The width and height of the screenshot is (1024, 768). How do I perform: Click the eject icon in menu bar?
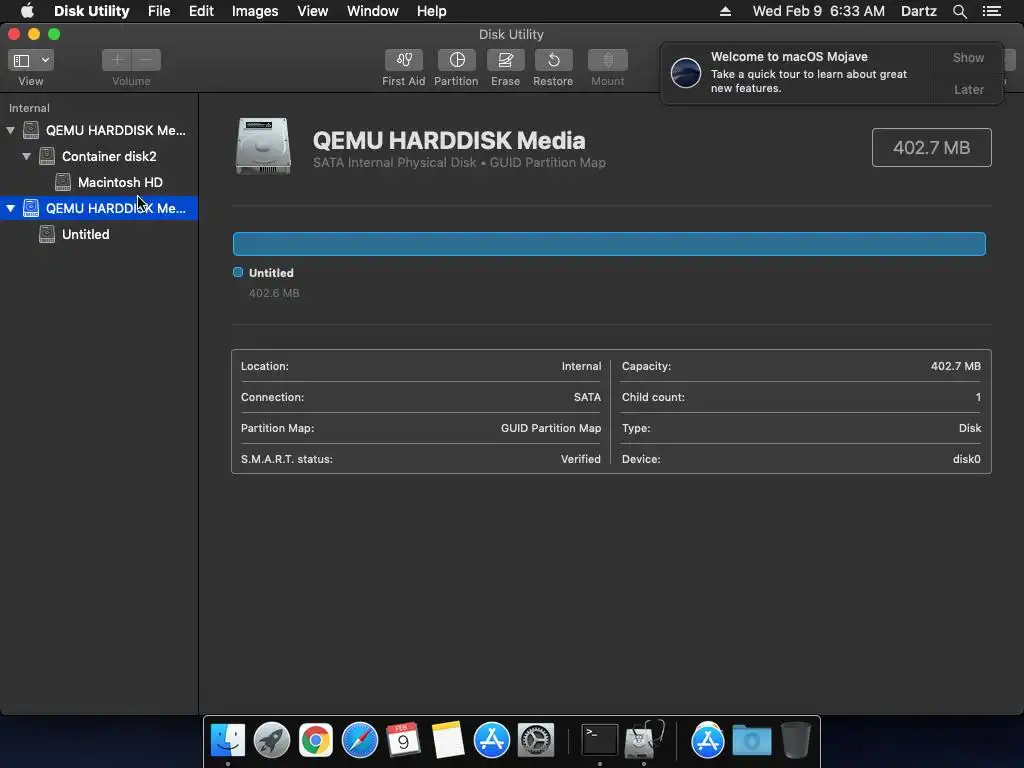(725, 11)
